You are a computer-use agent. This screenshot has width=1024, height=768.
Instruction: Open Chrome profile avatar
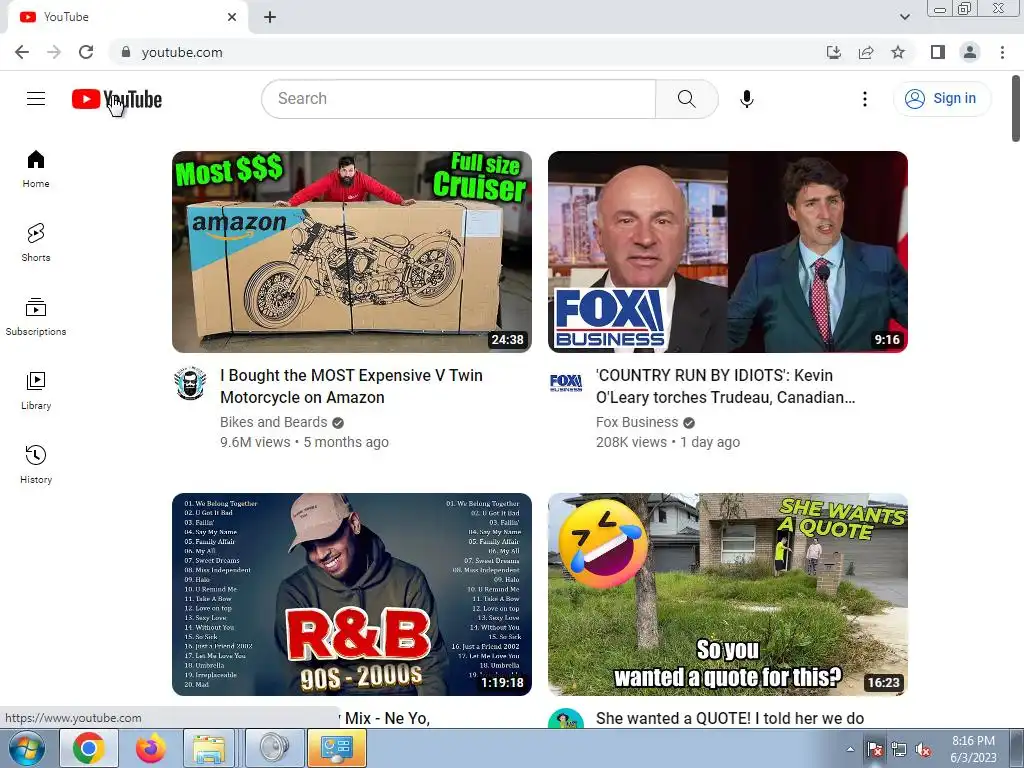tap(970, 52)
